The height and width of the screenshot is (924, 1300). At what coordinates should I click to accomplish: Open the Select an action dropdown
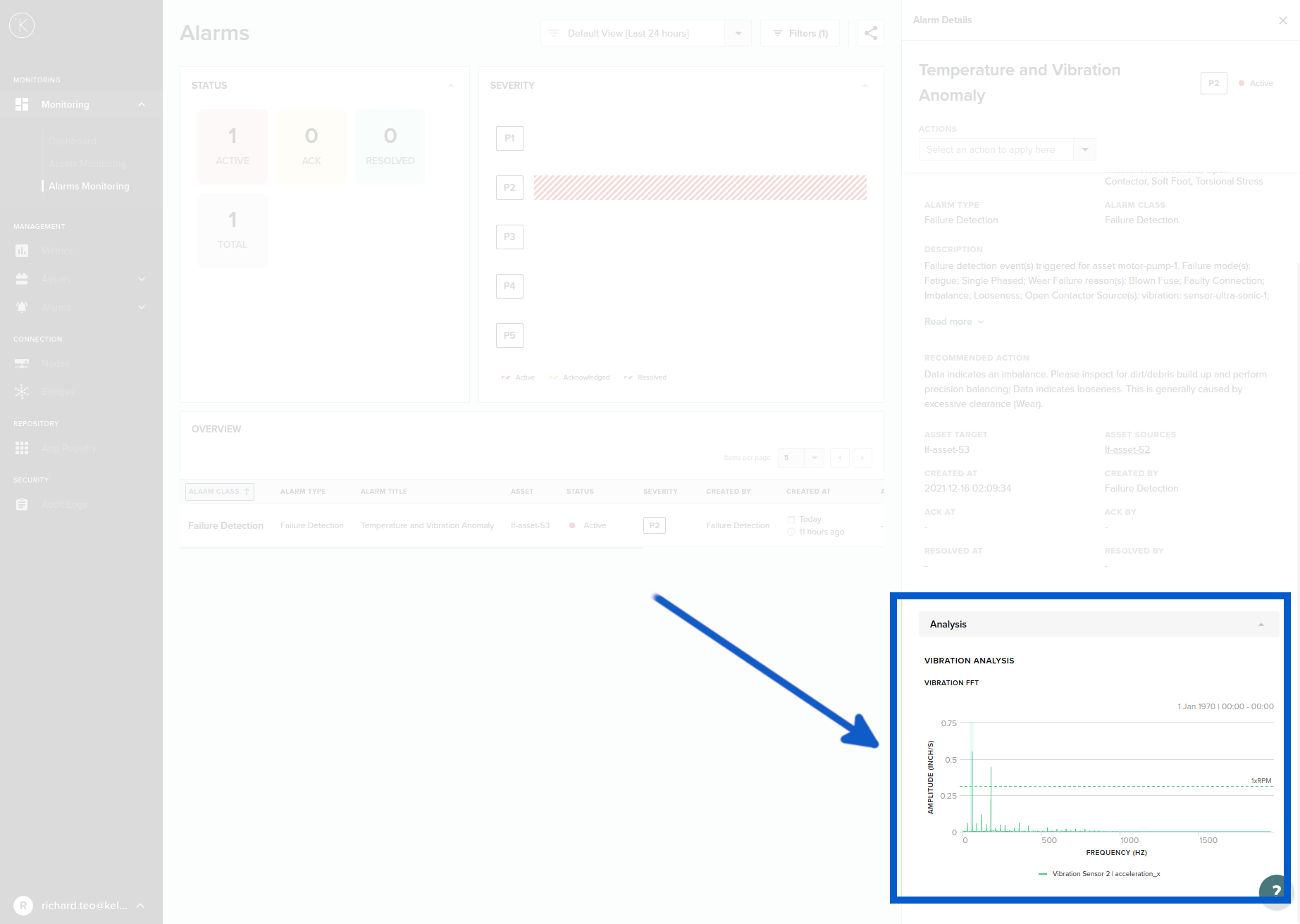tap(1084, 149)
